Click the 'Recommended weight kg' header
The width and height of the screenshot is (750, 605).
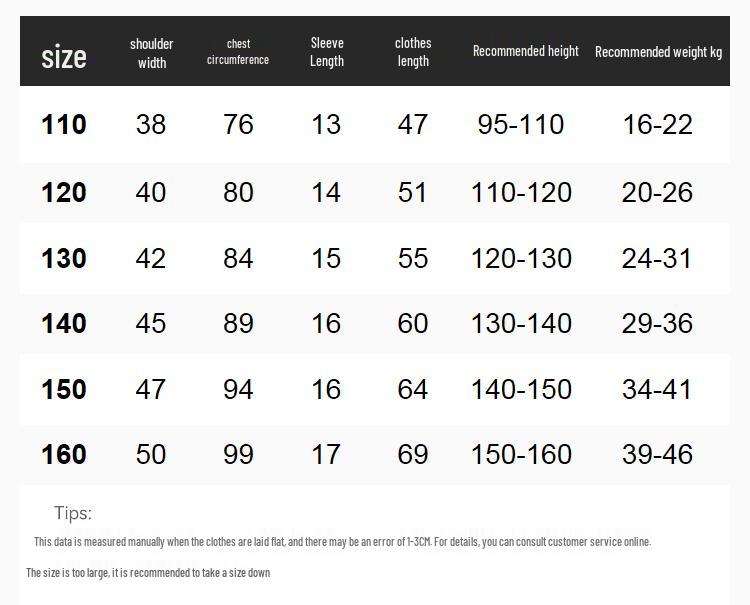(x=658, y=52)
